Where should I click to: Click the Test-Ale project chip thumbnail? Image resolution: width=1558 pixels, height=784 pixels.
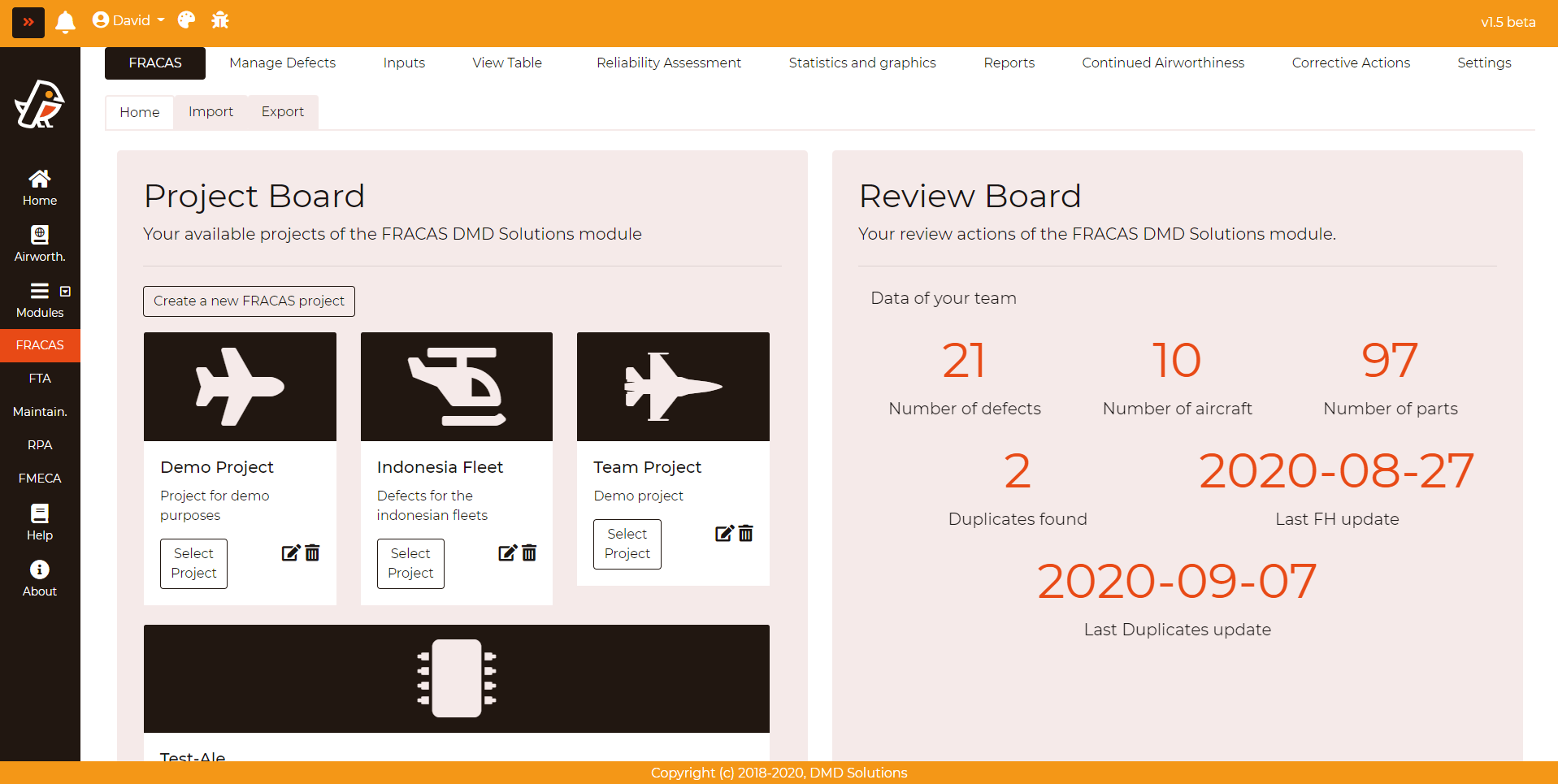pos(456,678)
